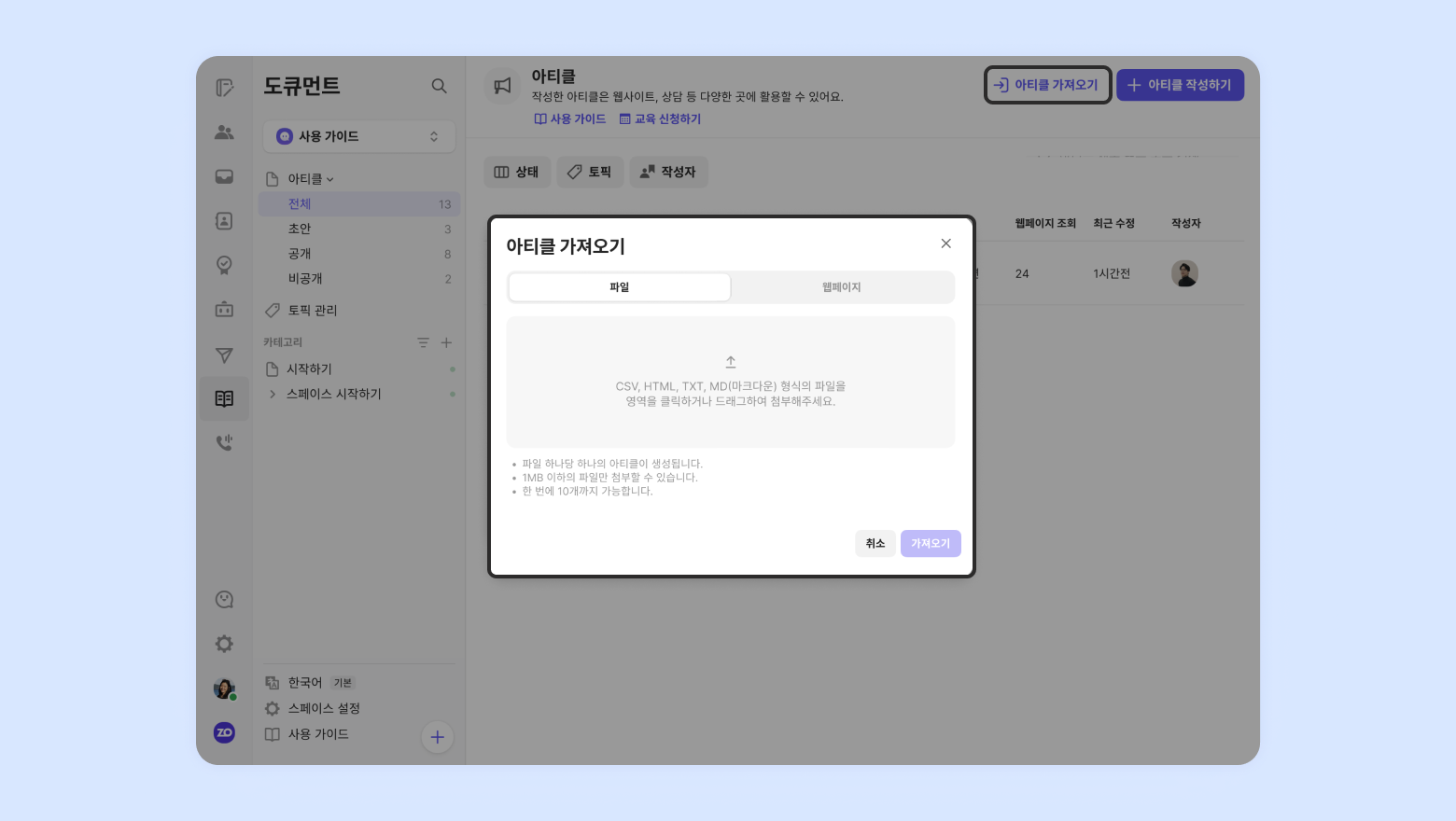
Task: Select 초안 articles list
Action: [359, 229]
